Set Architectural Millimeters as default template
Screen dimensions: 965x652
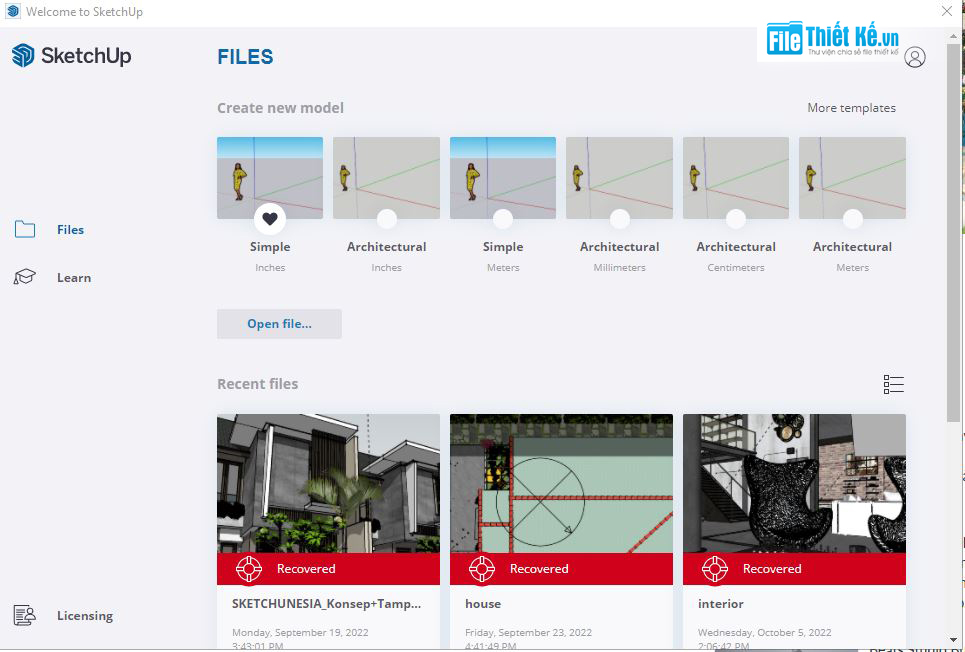619,219
